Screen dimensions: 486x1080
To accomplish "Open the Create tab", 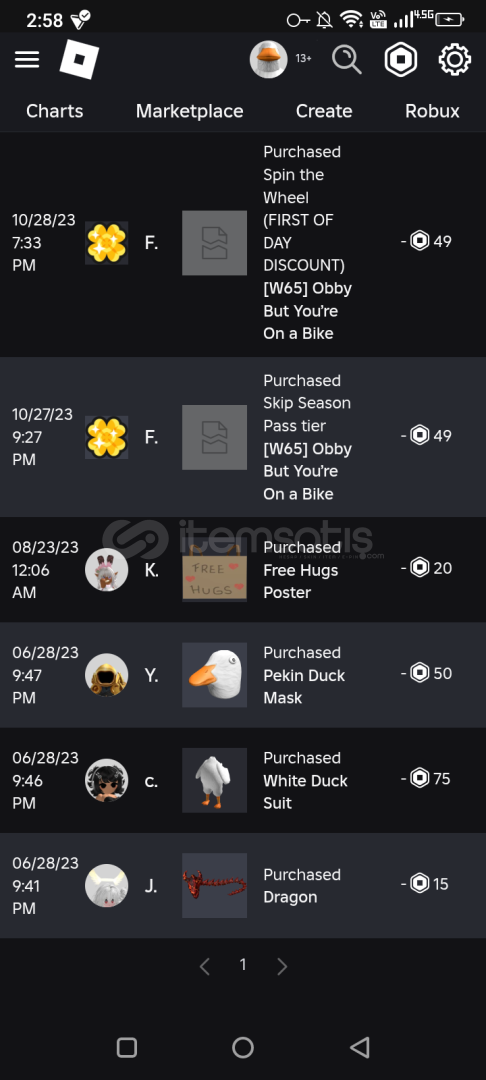I will [324, 111].
